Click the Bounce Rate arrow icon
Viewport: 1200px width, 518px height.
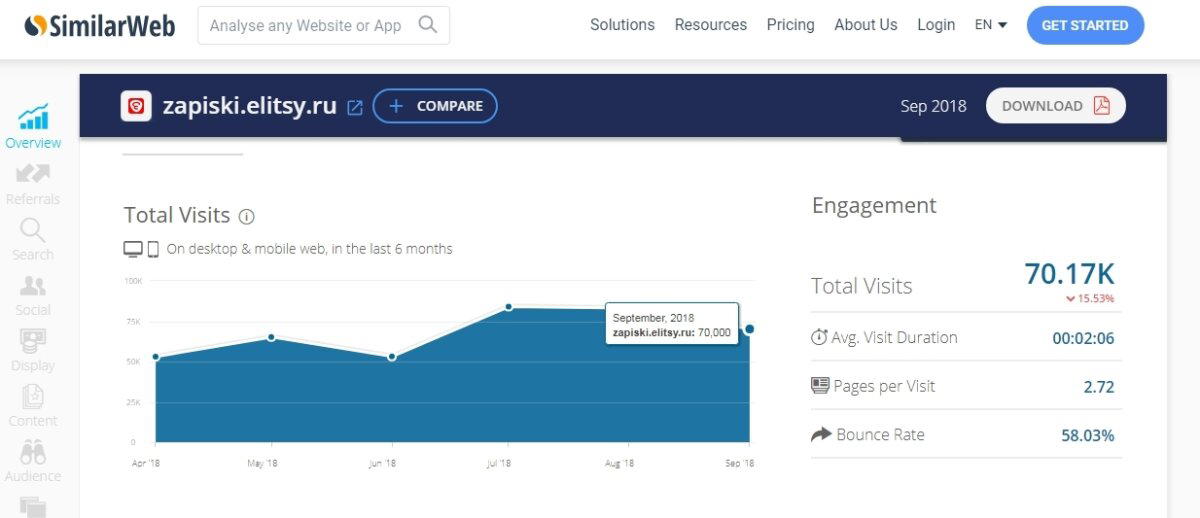[x=821, y=434]
